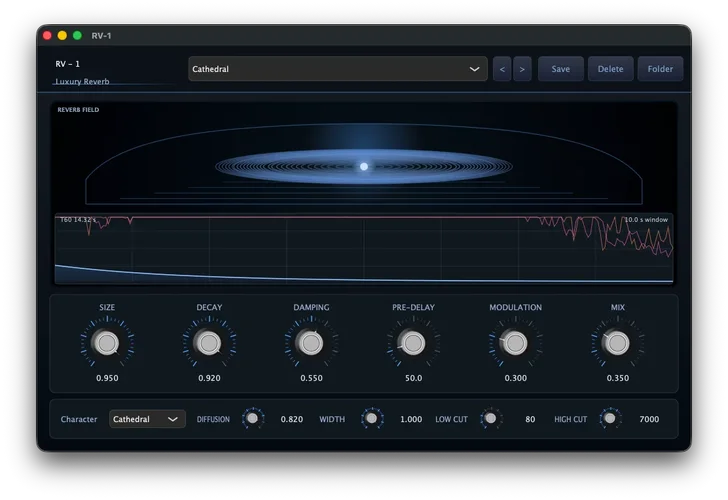Click the DECAY knob
Viewport: 728px width, 500px height.
tap(209, 343)
